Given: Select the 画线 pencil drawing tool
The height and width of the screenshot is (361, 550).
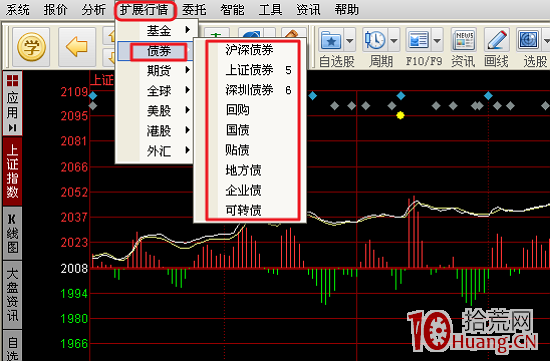Looking at the screenshot, I should (x=497, y=41).
